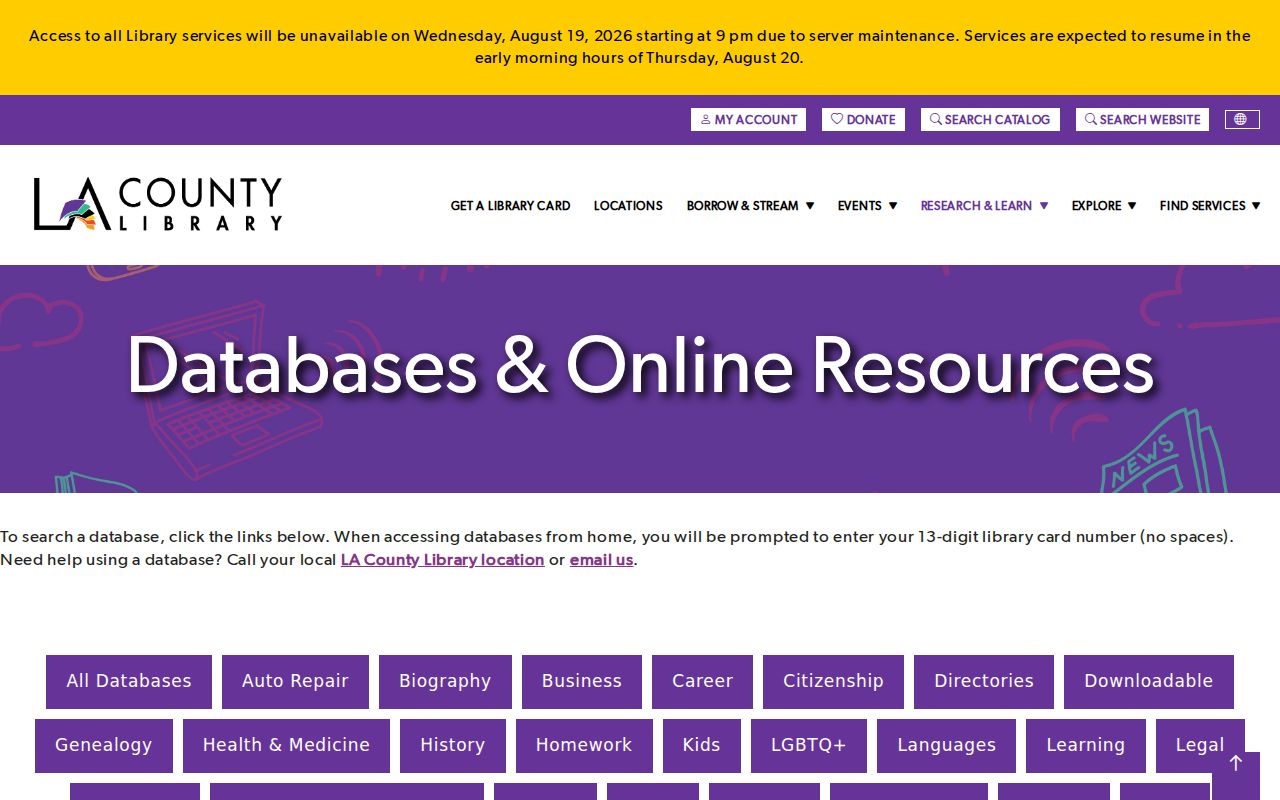Click the LA County Library logo
Image resolution: width=1280 pixels, height=800 pixels.
158,204
